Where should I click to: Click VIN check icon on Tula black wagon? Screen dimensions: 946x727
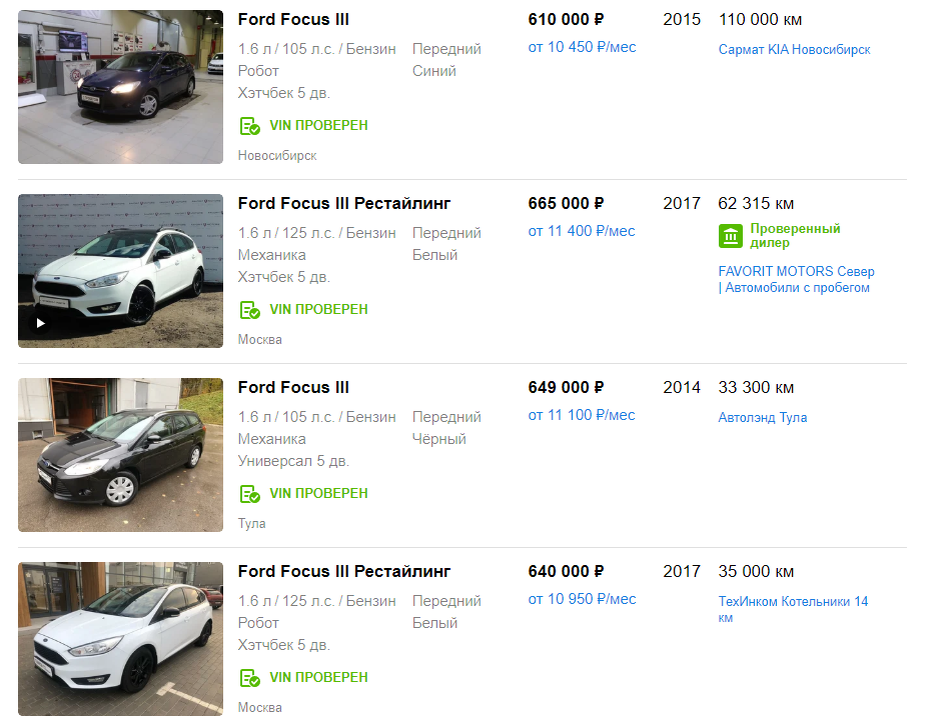click(249, 494)
